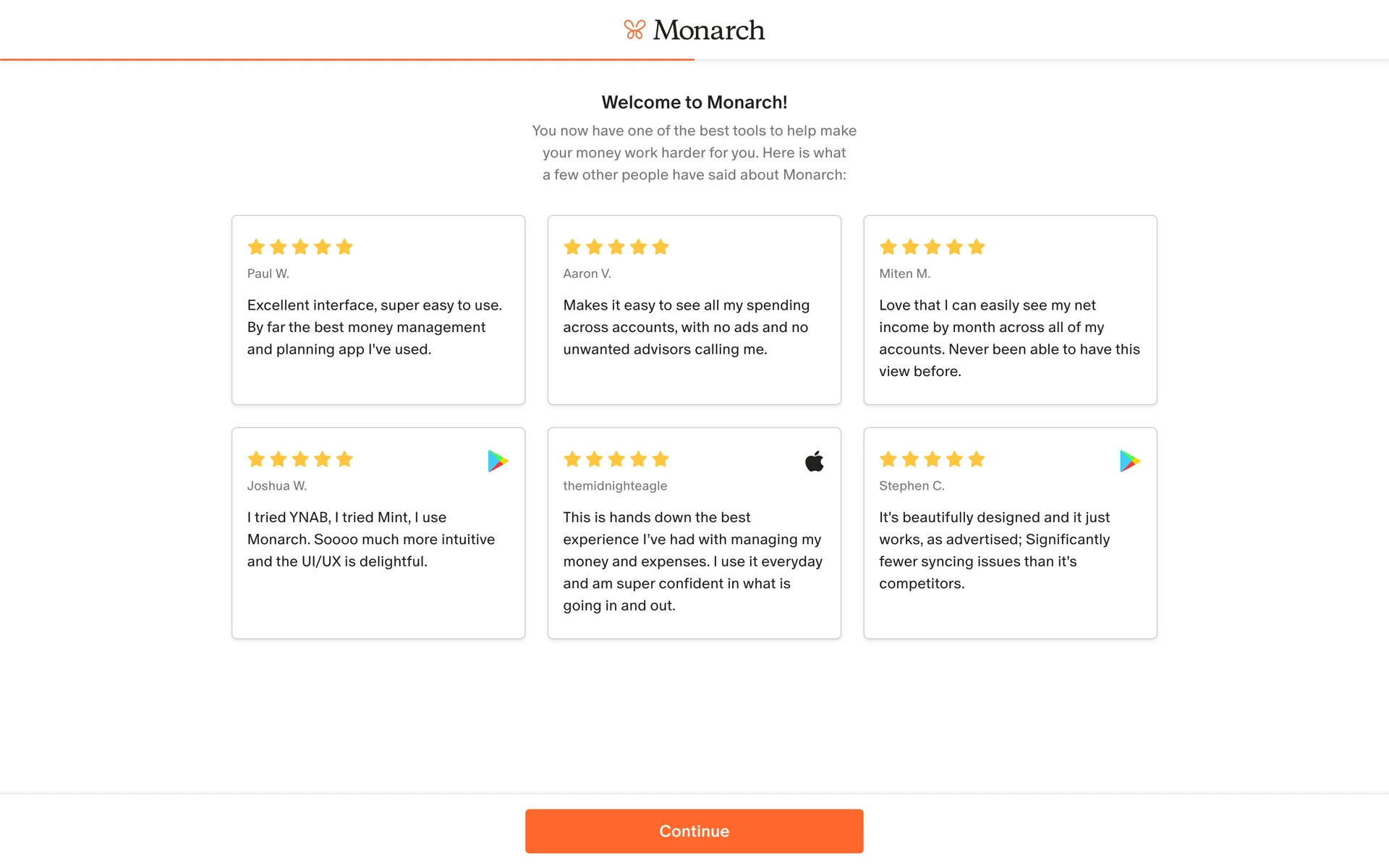Click the reviewer name Joshua W.

click(x=277, y=486)
